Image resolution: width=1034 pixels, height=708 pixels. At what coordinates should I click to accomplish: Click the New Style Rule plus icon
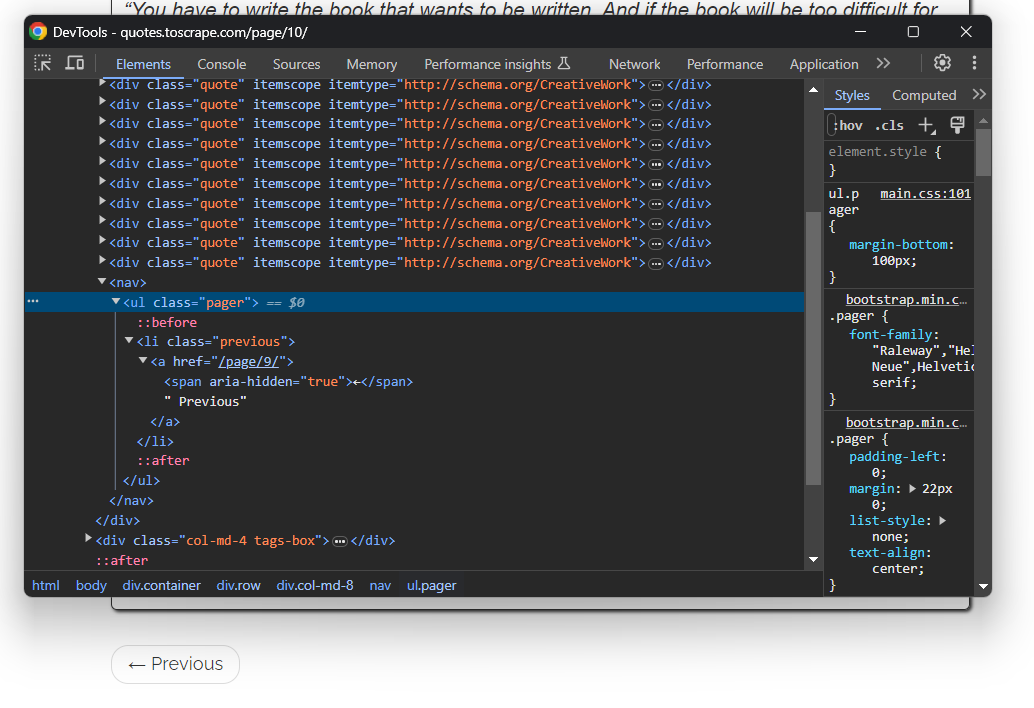(x=923, y=125)
